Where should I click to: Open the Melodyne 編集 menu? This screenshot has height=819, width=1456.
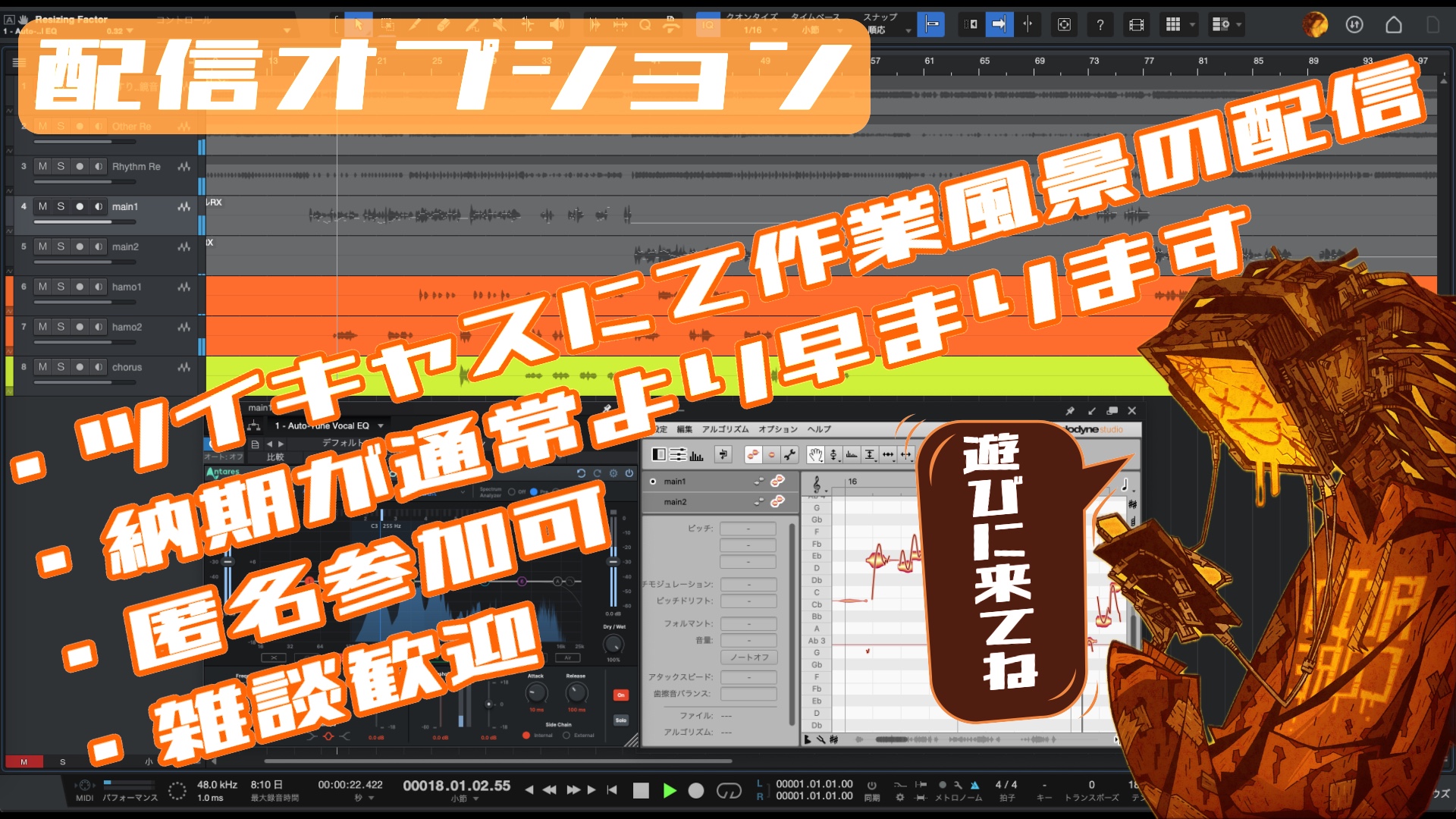(685, 429)
